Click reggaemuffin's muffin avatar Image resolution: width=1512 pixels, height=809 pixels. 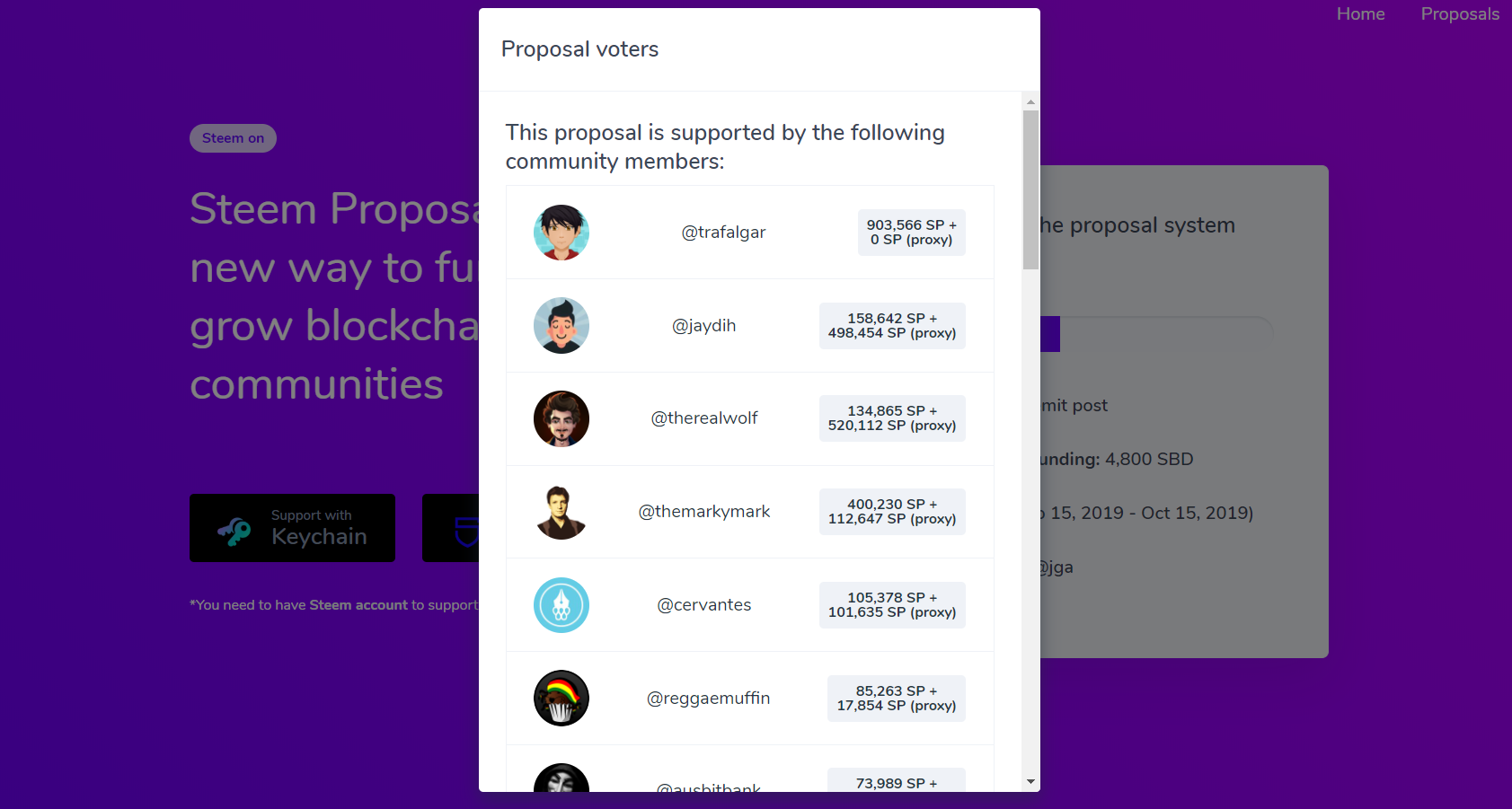561,699
